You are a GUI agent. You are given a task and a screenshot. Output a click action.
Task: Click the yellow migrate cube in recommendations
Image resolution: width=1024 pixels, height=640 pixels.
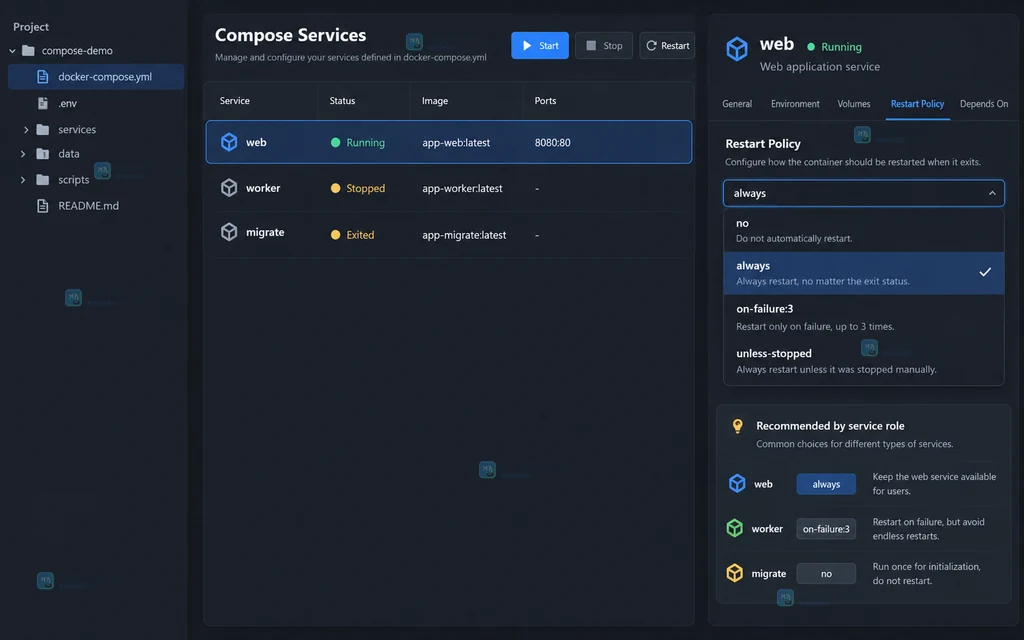tap(734, 573)
